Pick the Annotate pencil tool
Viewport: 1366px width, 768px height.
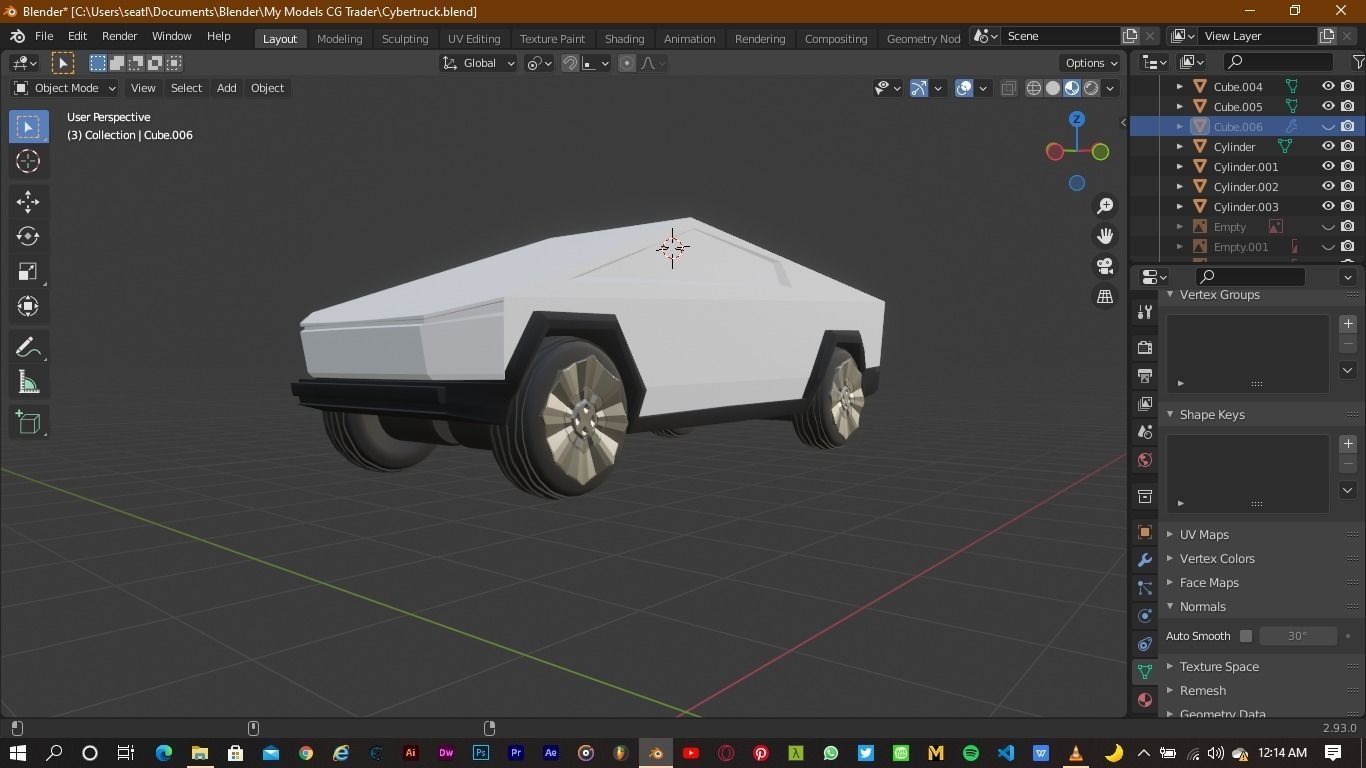click(28, 348)
